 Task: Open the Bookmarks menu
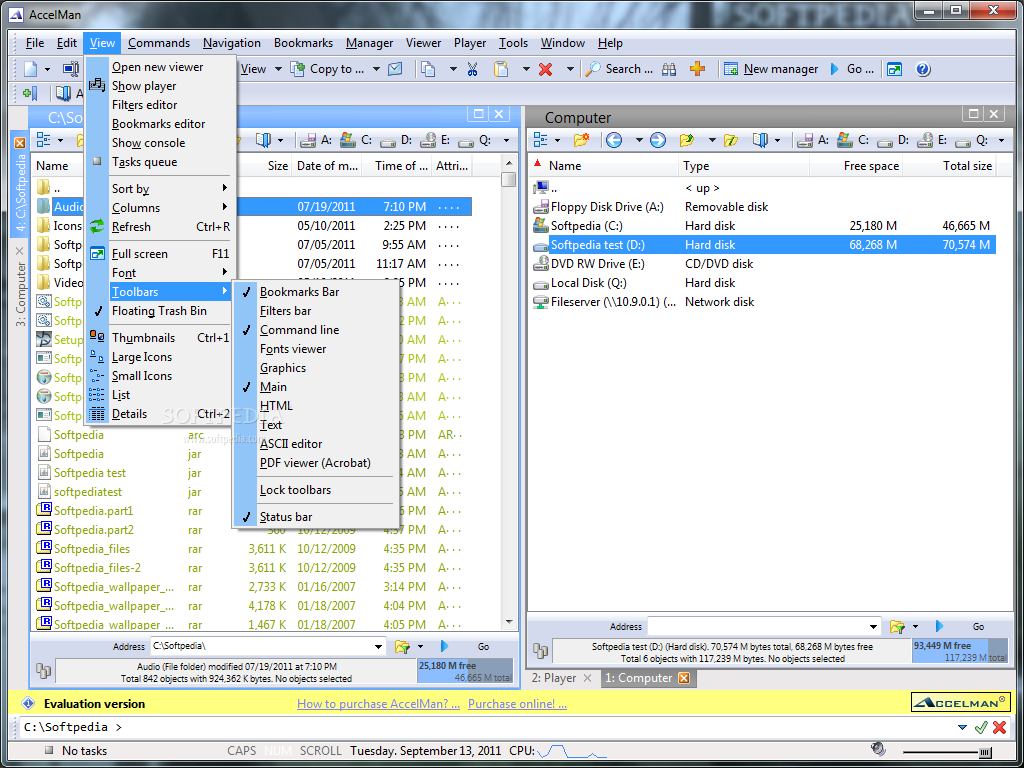303,43
